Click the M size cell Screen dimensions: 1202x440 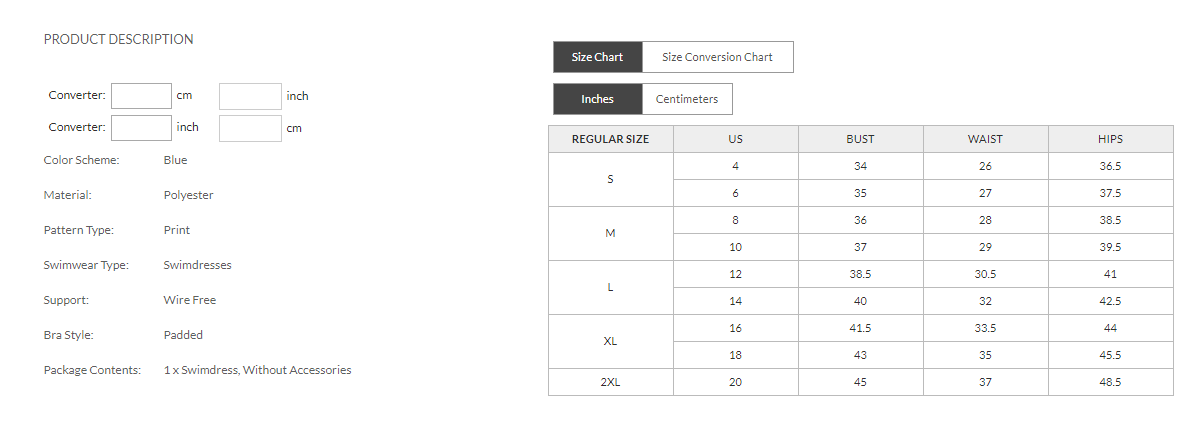[610, 233]
